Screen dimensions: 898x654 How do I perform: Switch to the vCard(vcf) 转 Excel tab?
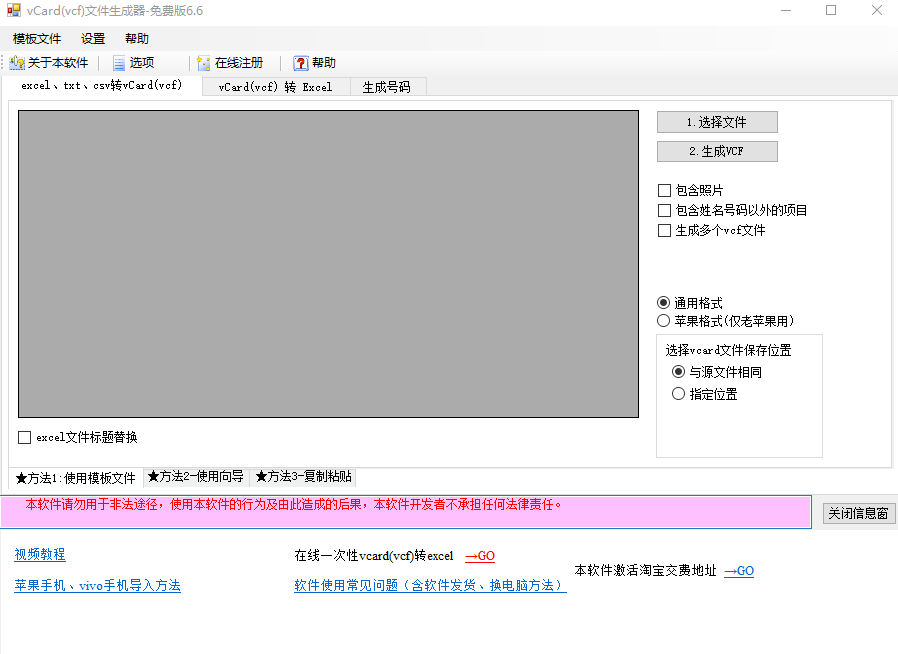pos(275,87)
